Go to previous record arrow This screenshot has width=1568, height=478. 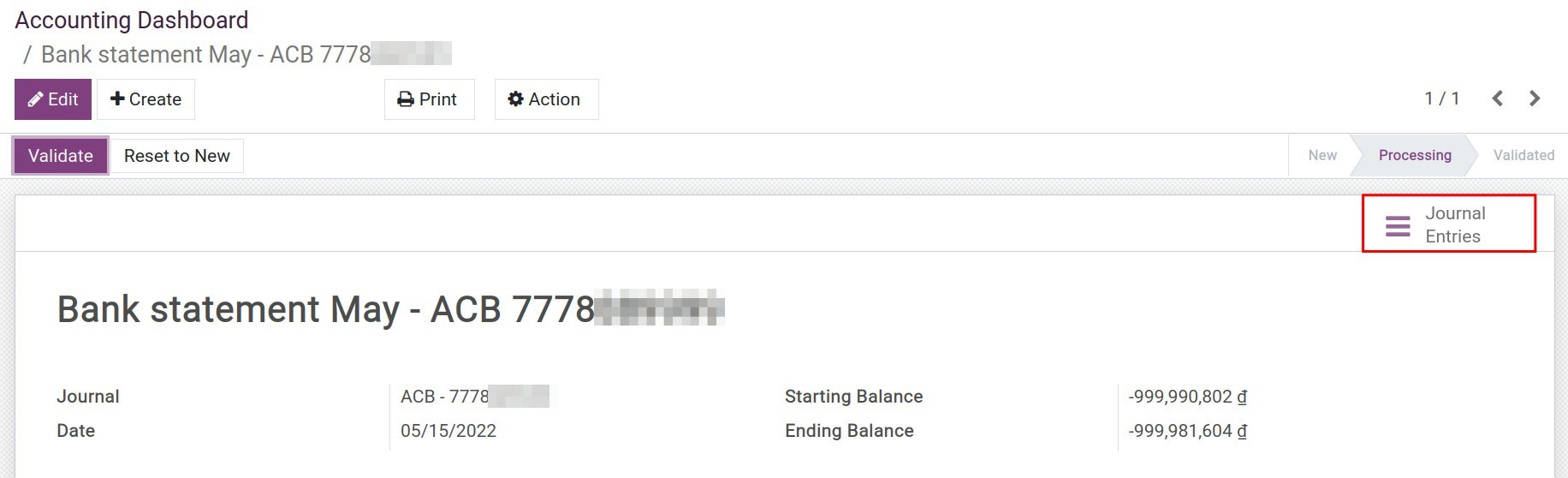[x=1497, y=99]
